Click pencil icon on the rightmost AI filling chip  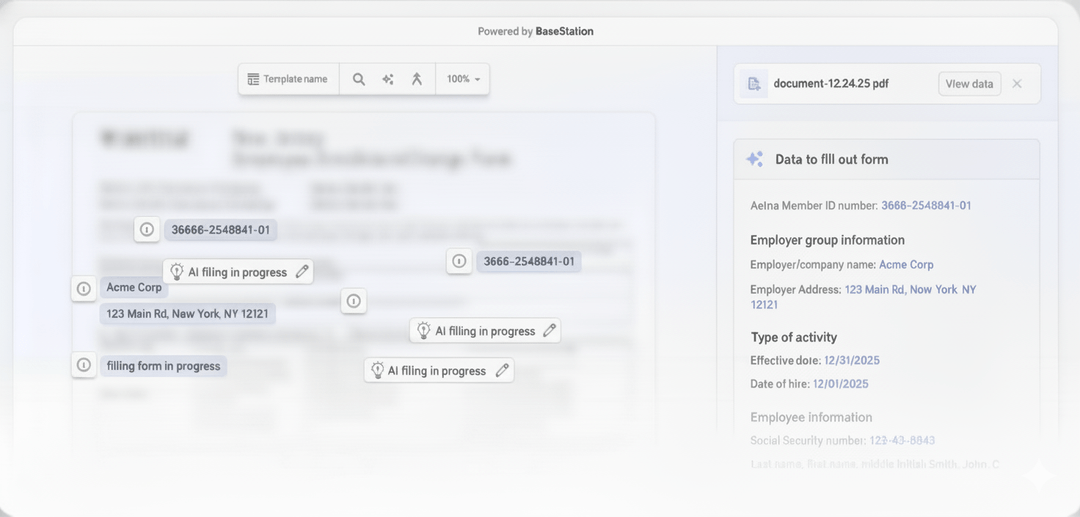(549, 330)
